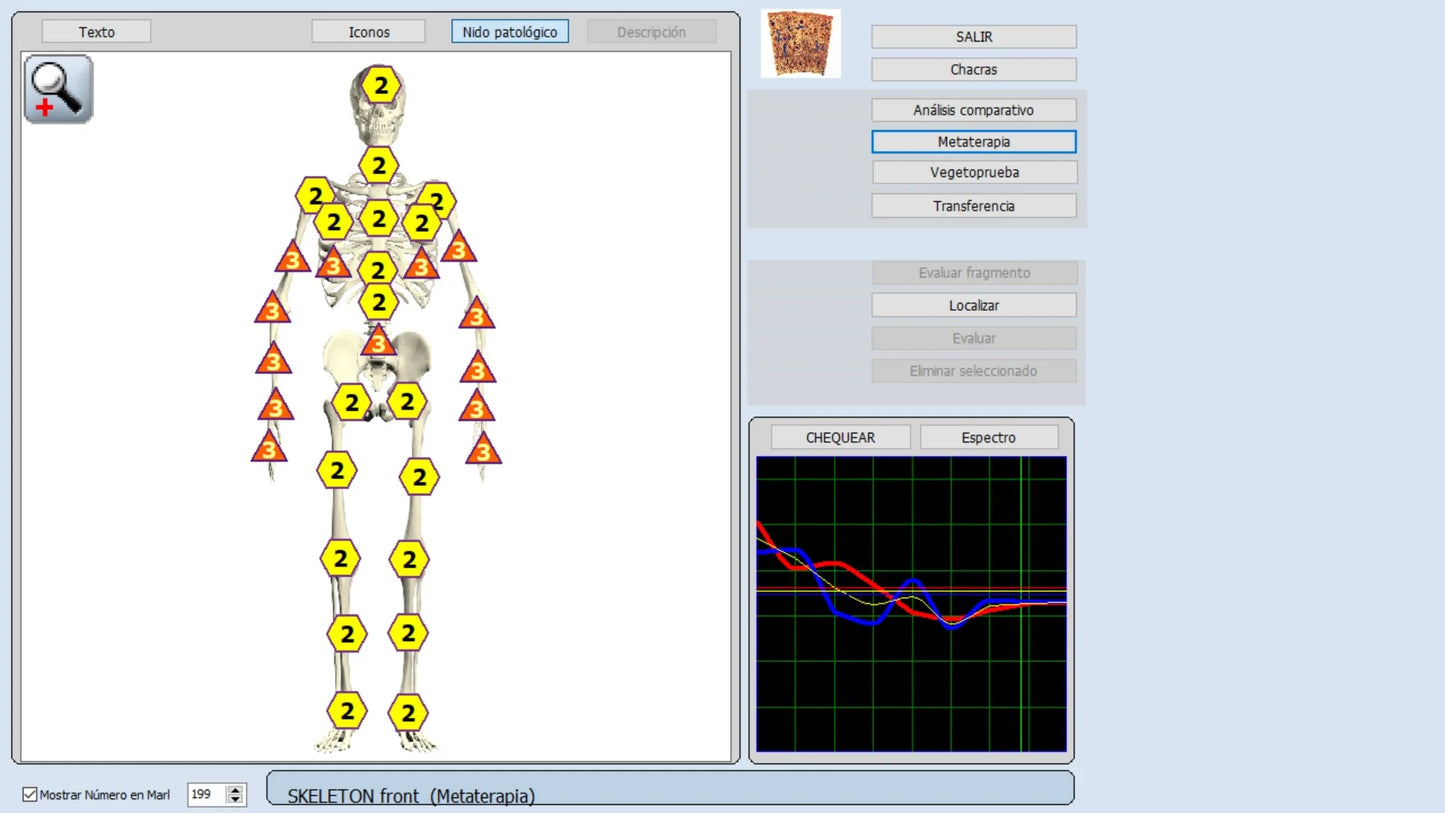Select the triangle marker on the pelvis
Viewport: 1445px width, 813px height.
(378, 342)
